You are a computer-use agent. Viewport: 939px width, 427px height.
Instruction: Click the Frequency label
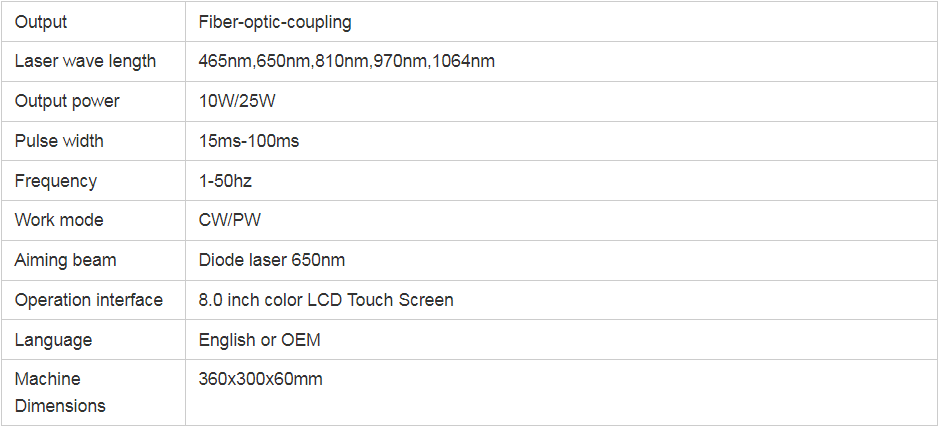[x=56, y=181]
